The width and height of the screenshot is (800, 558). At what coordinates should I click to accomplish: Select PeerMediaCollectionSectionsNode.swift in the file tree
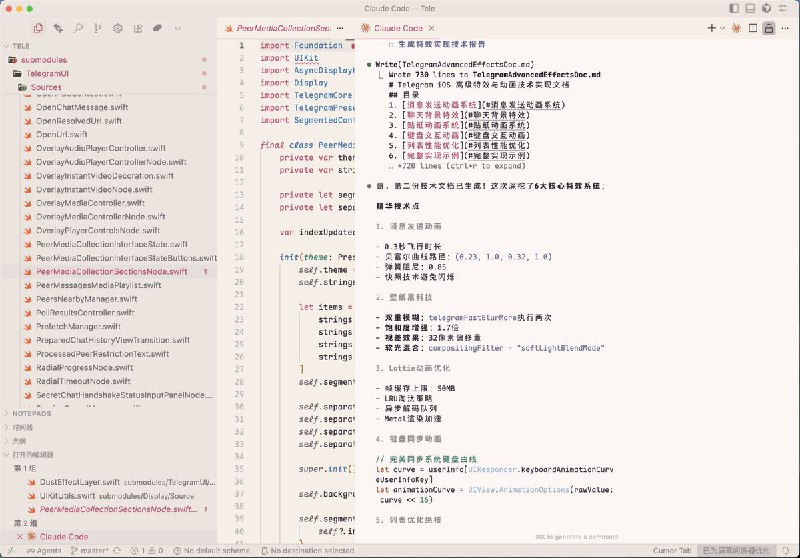click(x=111, y=271)
